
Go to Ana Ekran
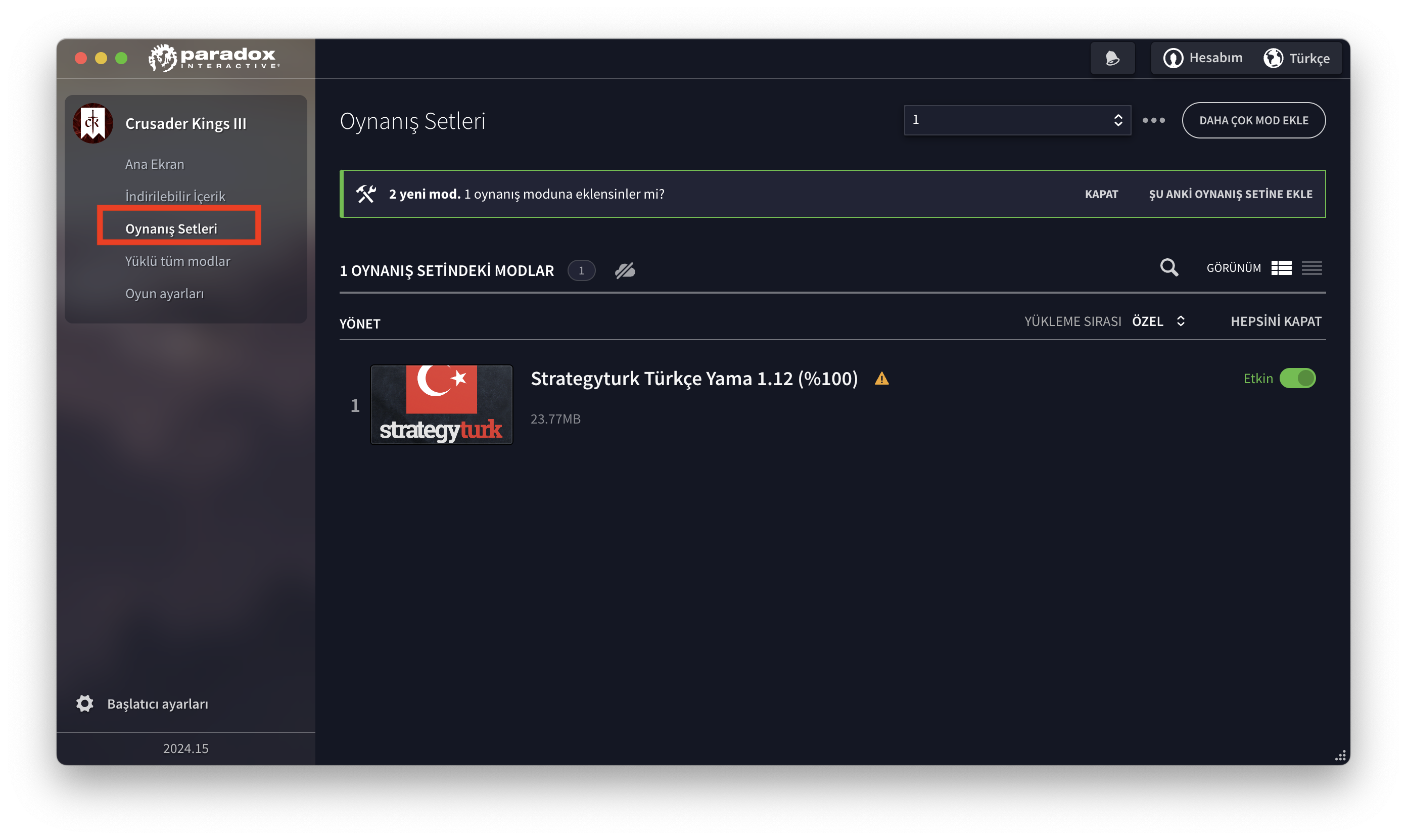155,164
